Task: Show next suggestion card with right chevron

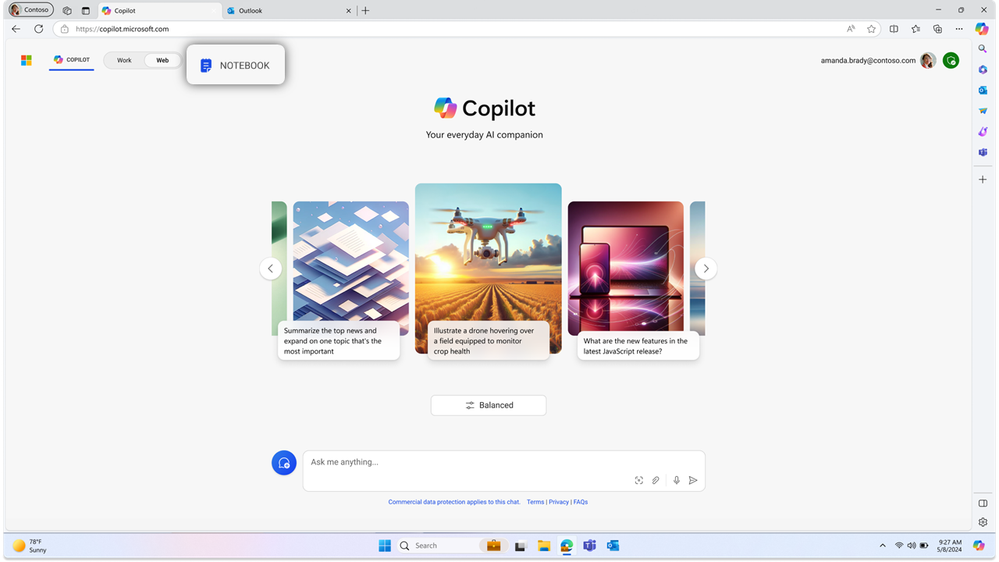Action: coord(705,268)
